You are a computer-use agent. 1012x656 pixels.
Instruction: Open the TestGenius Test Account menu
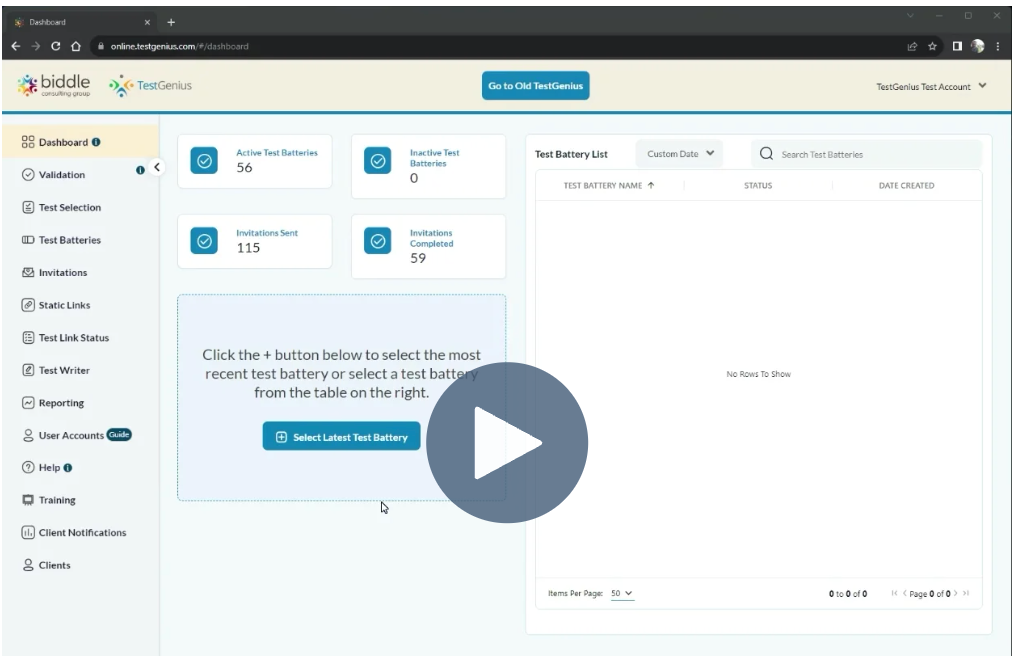click(x=926, y=86)
